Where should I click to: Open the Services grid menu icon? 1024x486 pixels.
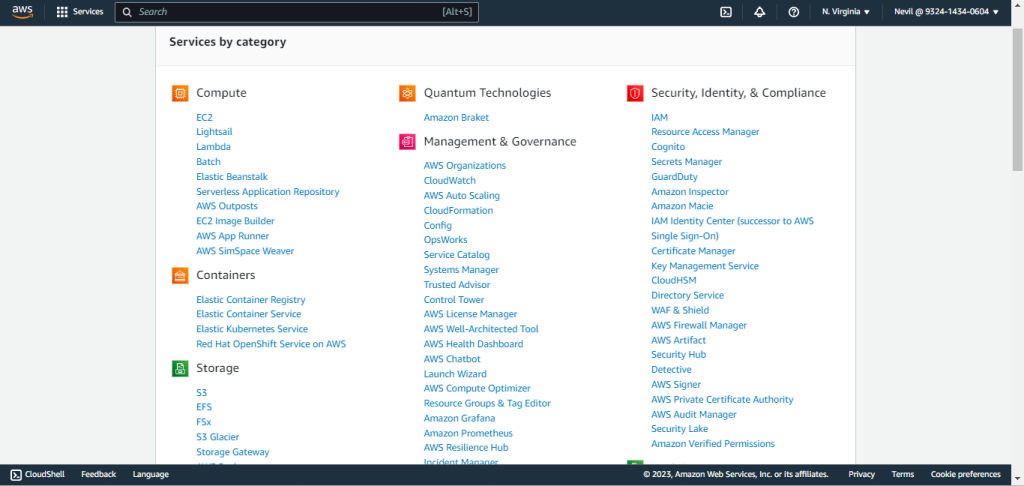(x=62, y=12)
